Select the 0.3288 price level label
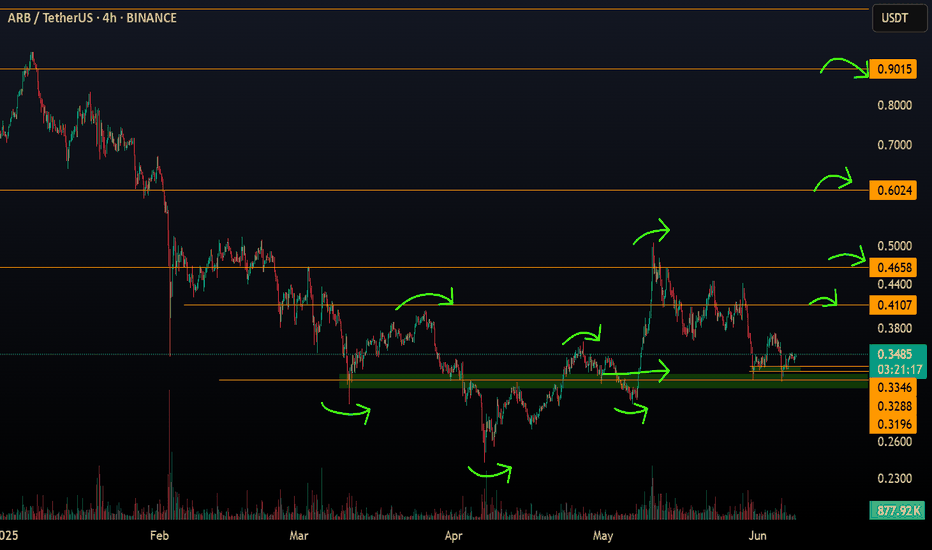 coord(893,406)
